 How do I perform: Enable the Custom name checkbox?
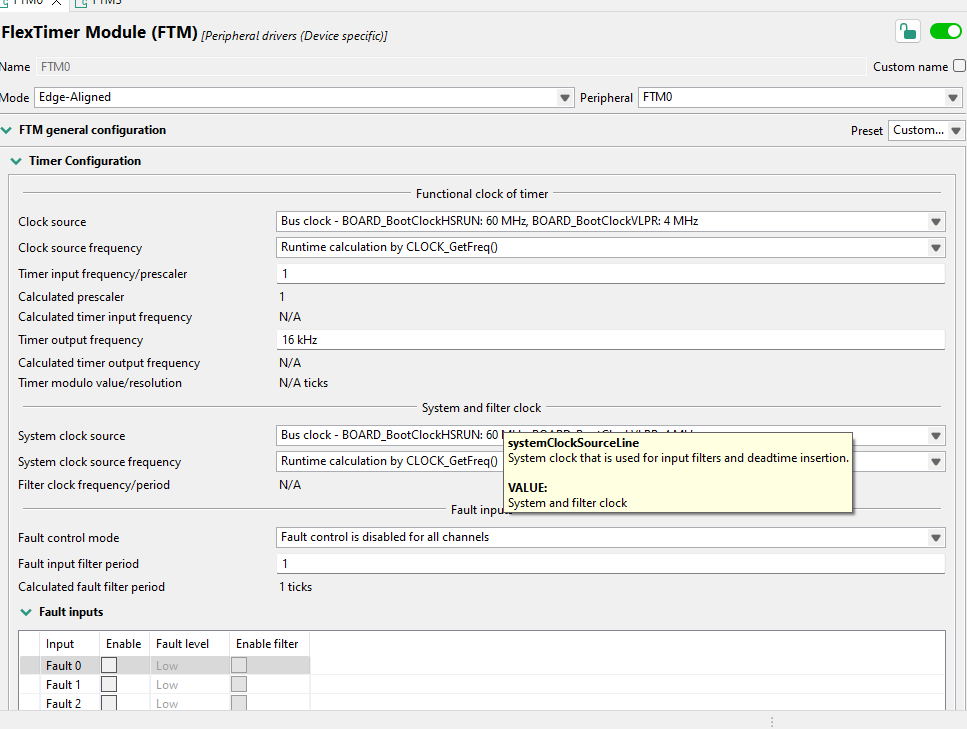tap(959, 66)
